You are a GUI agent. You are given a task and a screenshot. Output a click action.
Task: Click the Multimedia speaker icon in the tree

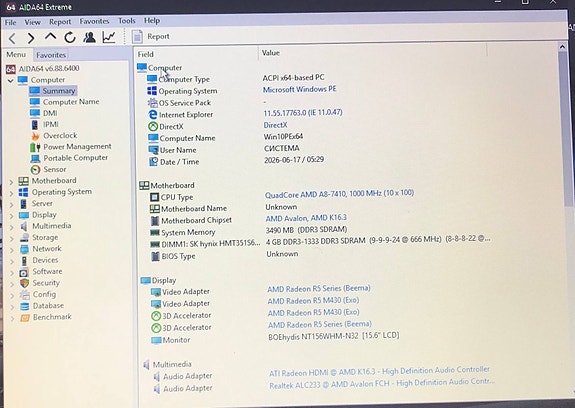[x=24, y=226]
